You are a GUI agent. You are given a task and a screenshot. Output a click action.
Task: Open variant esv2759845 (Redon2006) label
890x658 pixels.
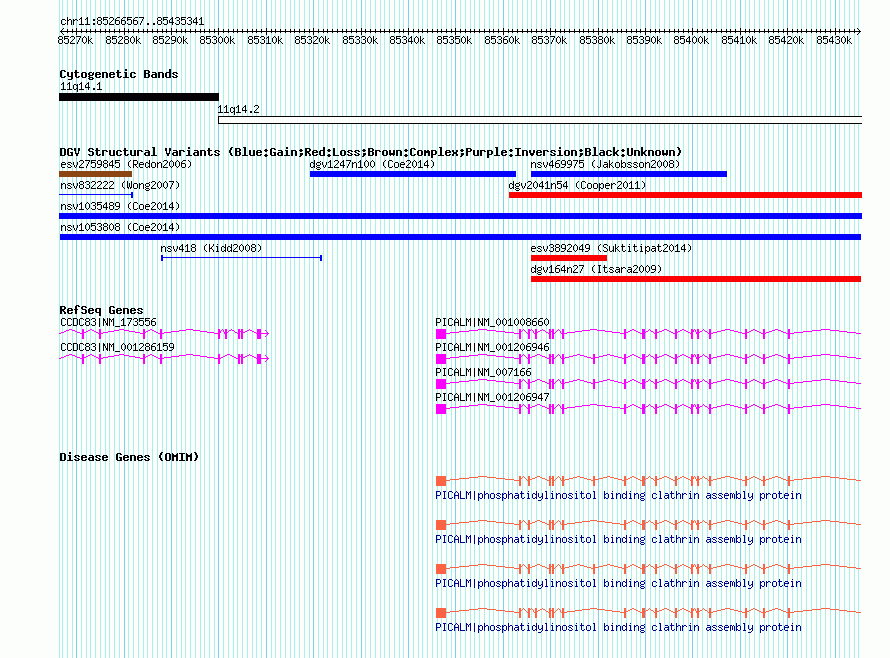[126, 164]
